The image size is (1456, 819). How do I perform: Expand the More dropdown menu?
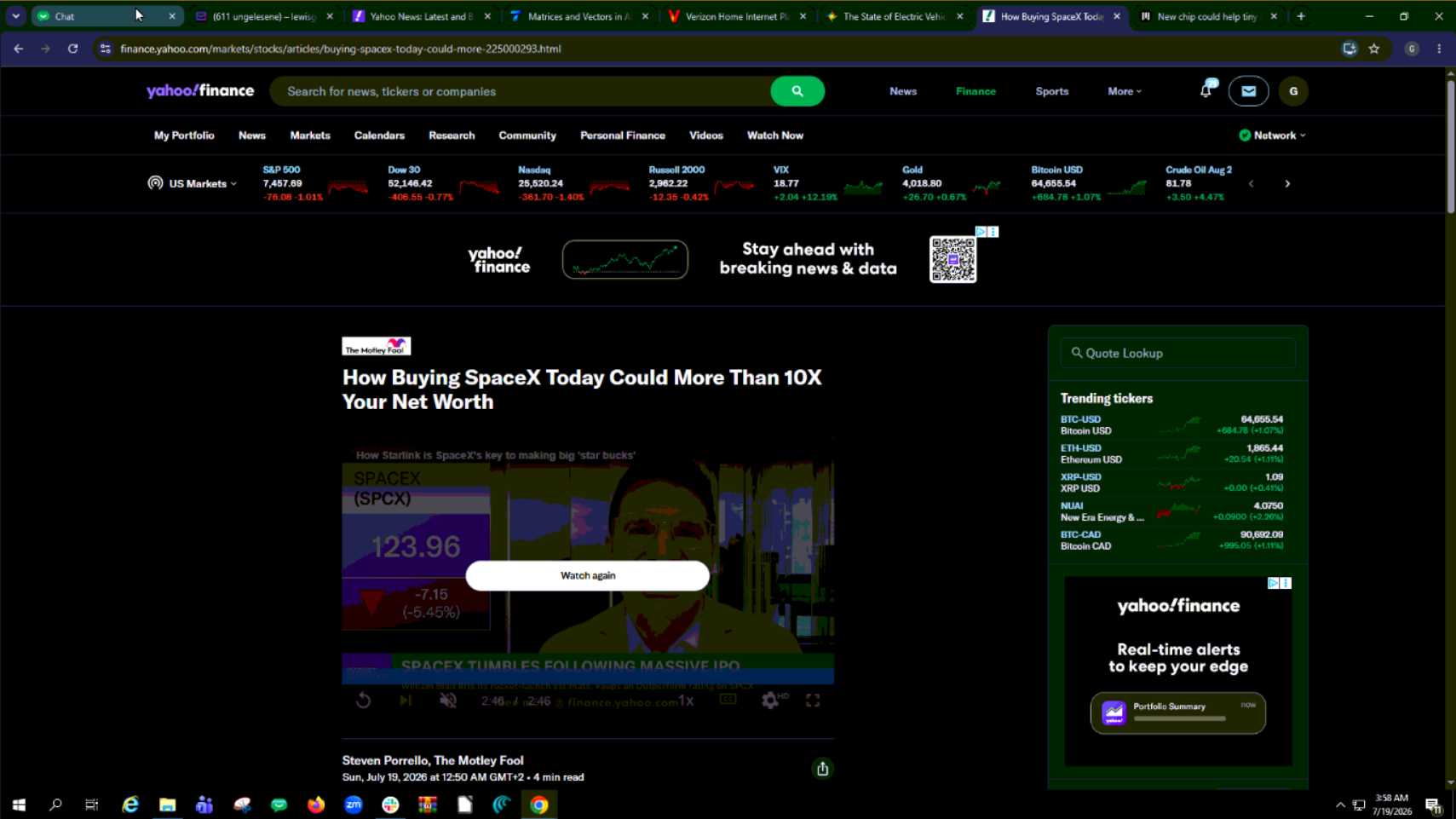[1125, 91]
